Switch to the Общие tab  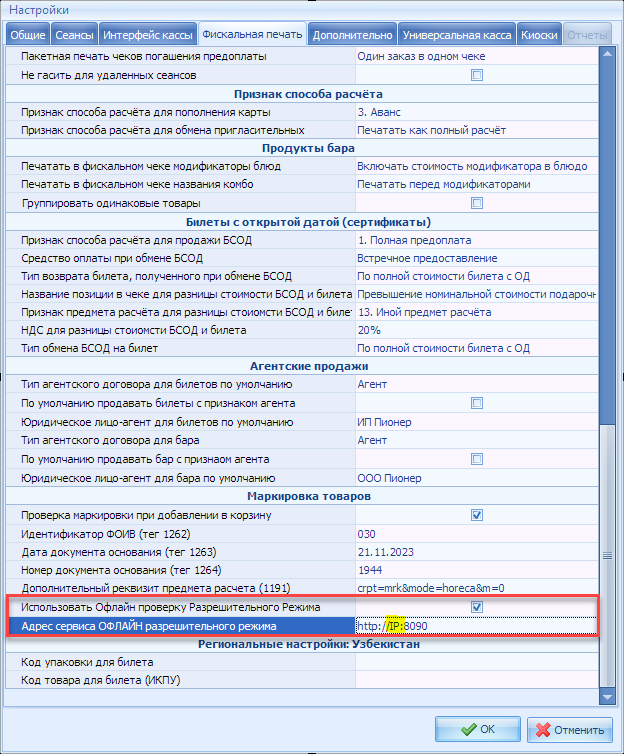point(28,35)
